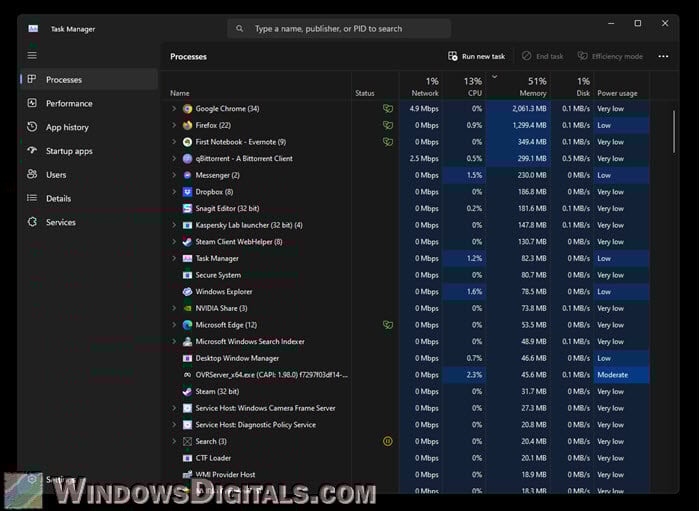Open the Users tab
The width and height of the screenshot is (700, 511).
(89, 174)
